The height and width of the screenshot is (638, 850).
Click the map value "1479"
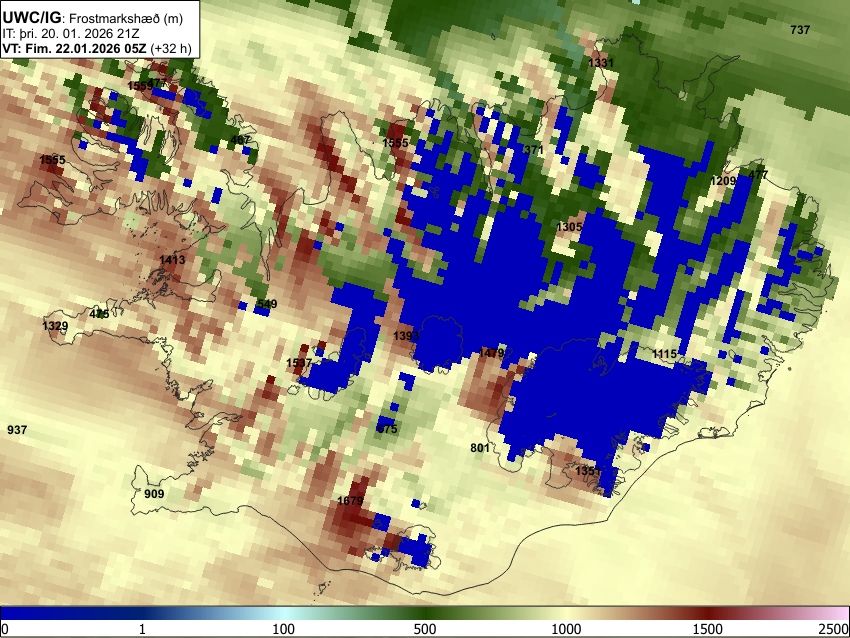pyautogui.click(x=492, y=353)
